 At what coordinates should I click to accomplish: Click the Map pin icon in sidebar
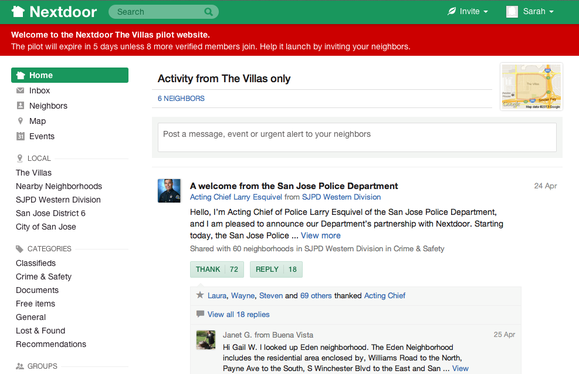pyautogui.click(x=20, y=121)
